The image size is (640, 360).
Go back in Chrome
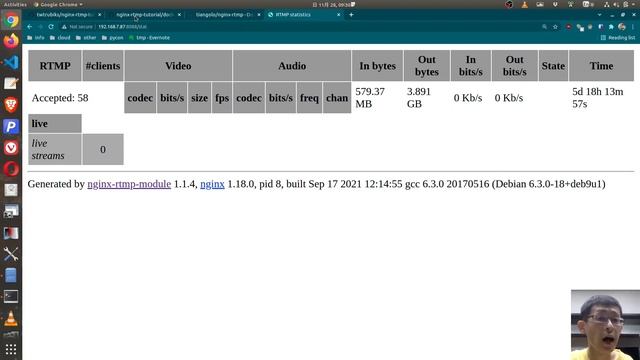[x=29, y=27]
